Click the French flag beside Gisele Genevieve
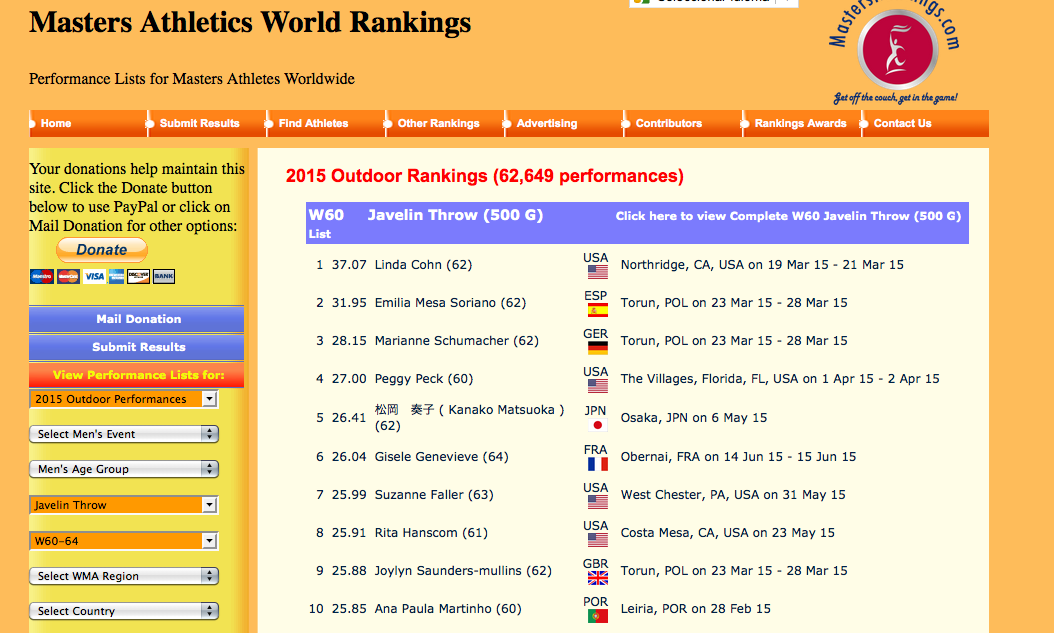1054x633 pixels. [597, 464]
